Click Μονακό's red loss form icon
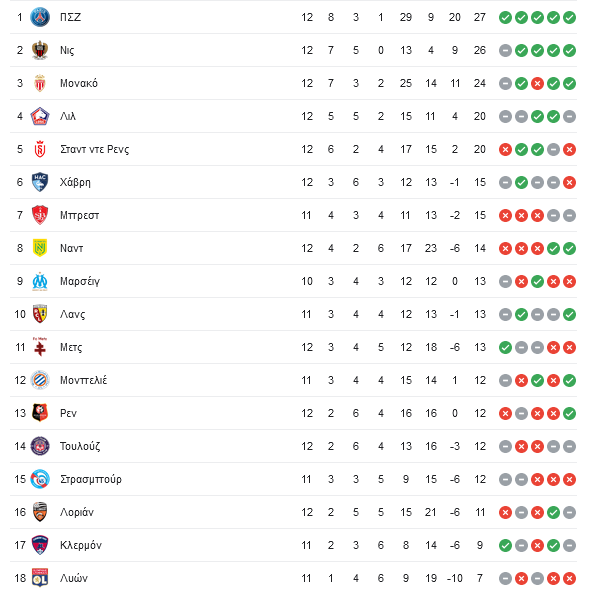Image resolution: width=595 pixels, height=598 pixels. click(x=537, y=84)
